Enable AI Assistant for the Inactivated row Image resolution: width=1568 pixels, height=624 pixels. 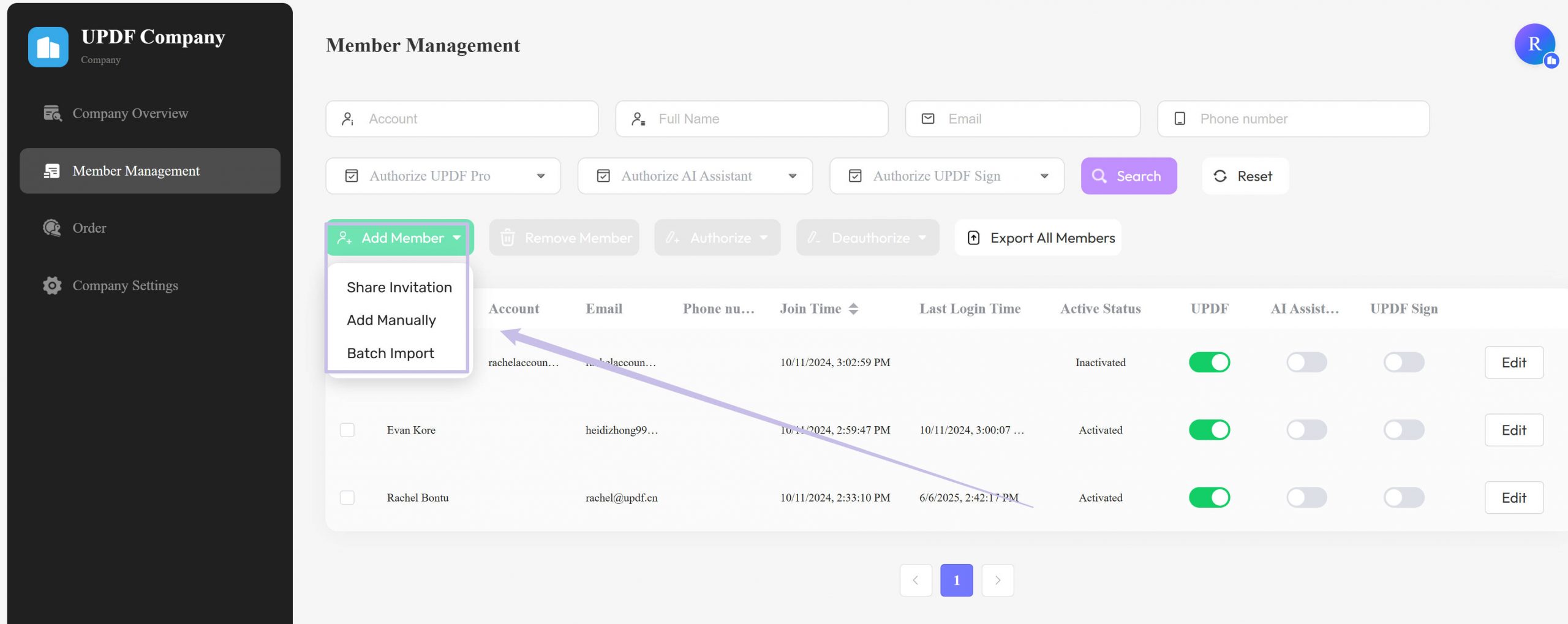point(1306,363)
